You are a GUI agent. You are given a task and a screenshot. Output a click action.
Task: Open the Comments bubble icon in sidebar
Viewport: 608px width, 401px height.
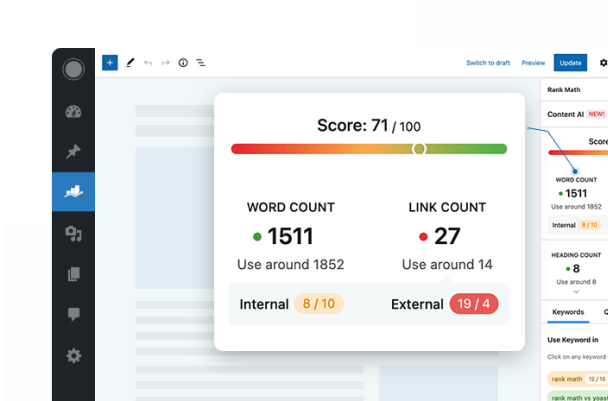[73, 314]
